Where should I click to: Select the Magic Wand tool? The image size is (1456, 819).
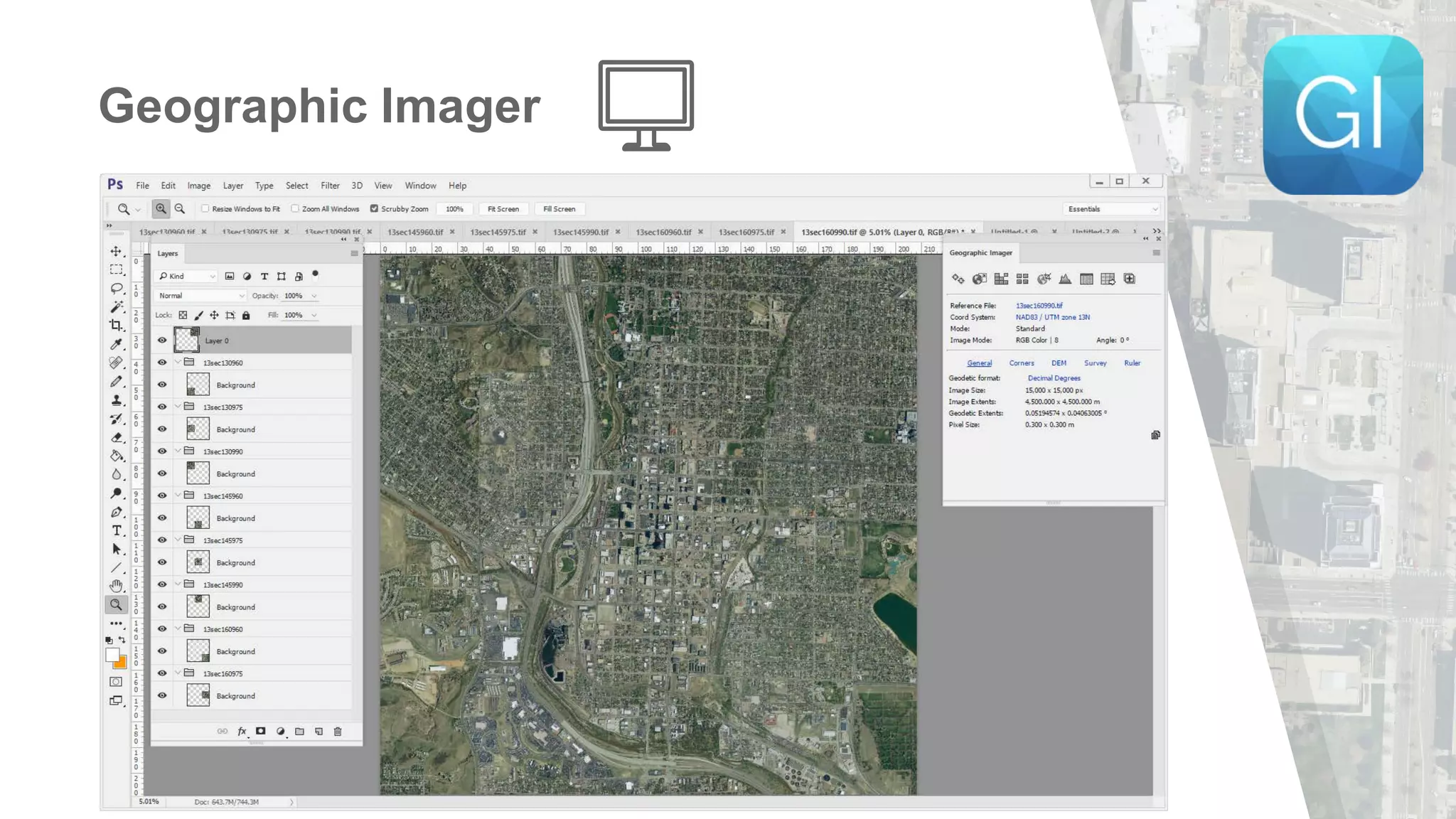(x=116, y=307)
